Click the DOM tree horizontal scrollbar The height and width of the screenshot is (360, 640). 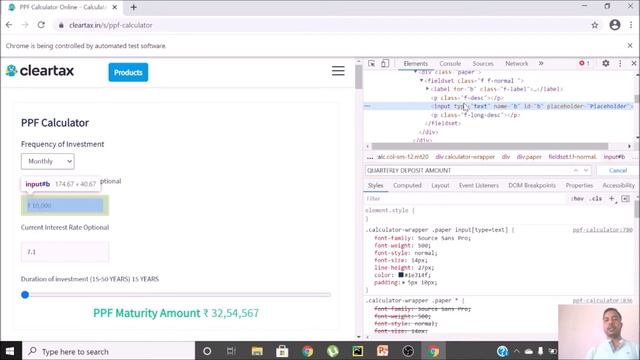(490, 146)
